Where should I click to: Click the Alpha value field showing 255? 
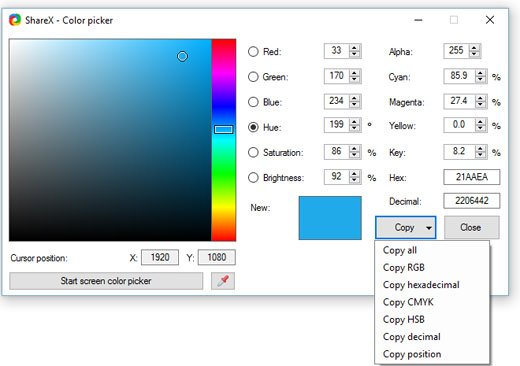tap(456, 50)
